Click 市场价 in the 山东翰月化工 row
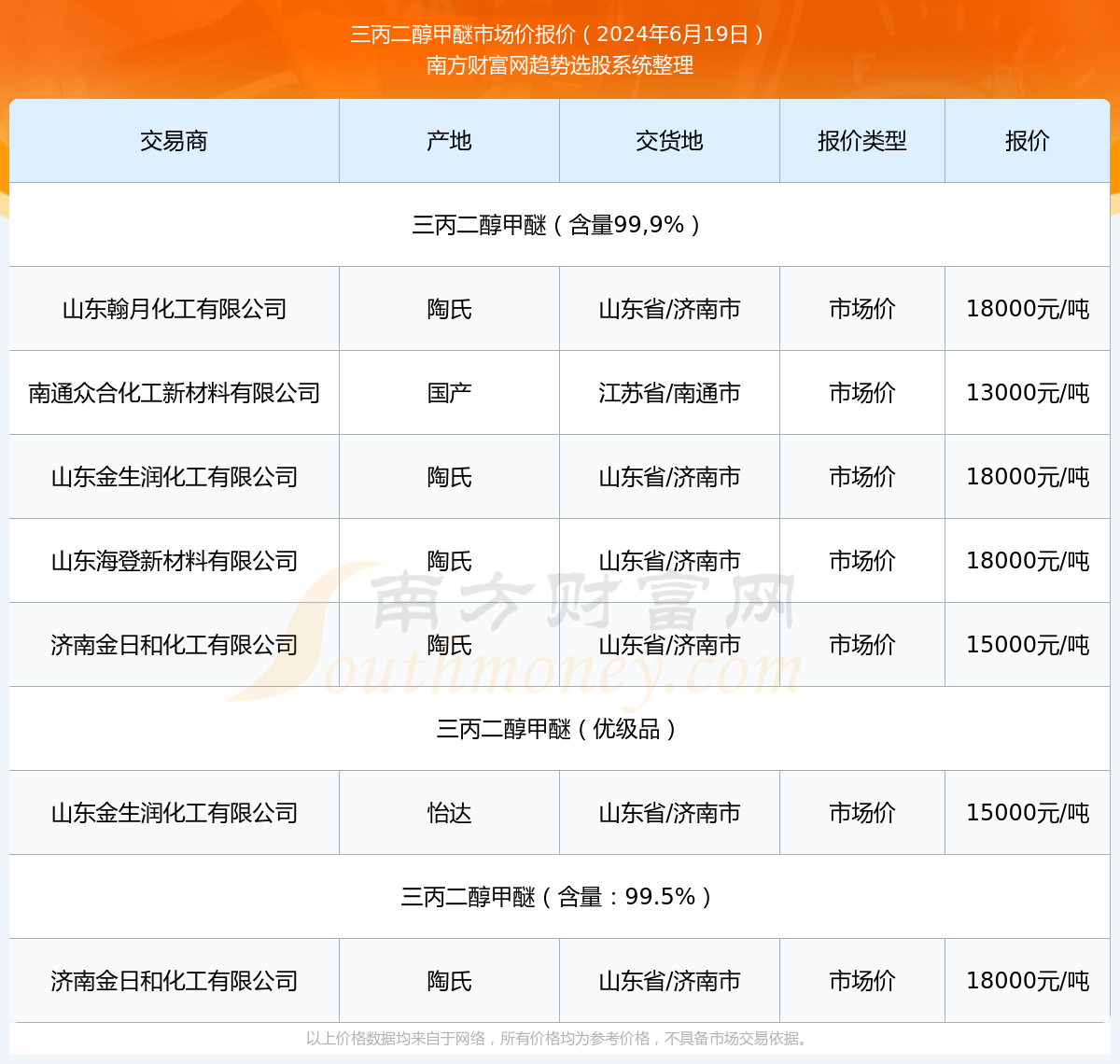 click(x=862, y=309)
